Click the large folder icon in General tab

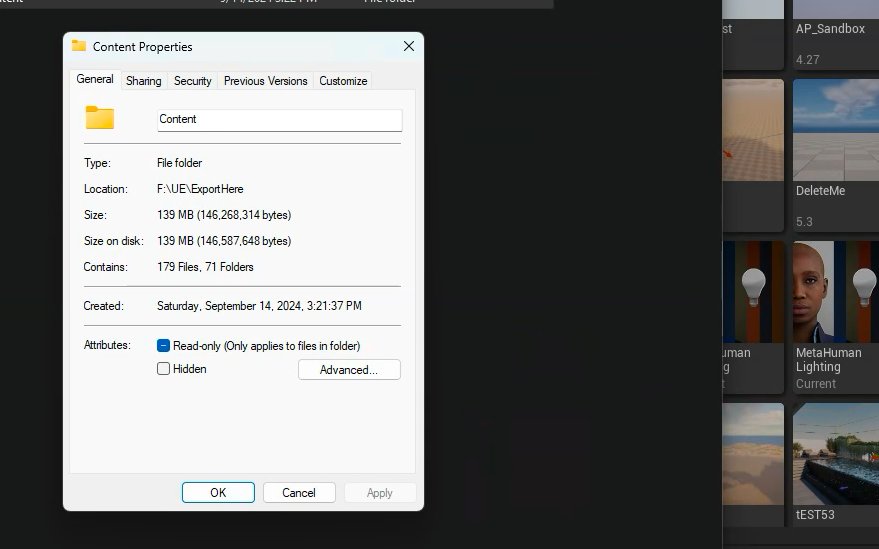[x=100, y=118]
